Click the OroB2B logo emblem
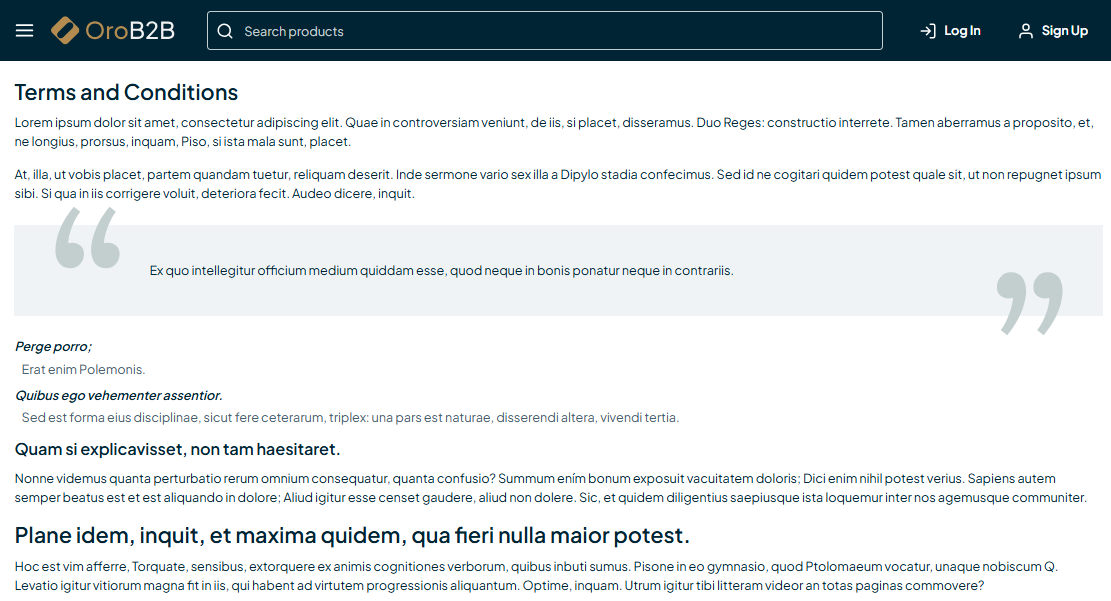Screen dimensions: 1111x601 65,31
